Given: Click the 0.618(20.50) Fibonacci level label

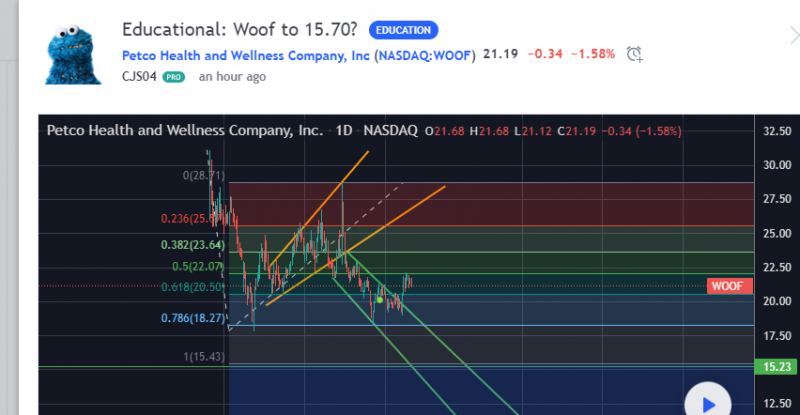Looking at the screenshot, I should pyautogui.click(x=190, y=287).
